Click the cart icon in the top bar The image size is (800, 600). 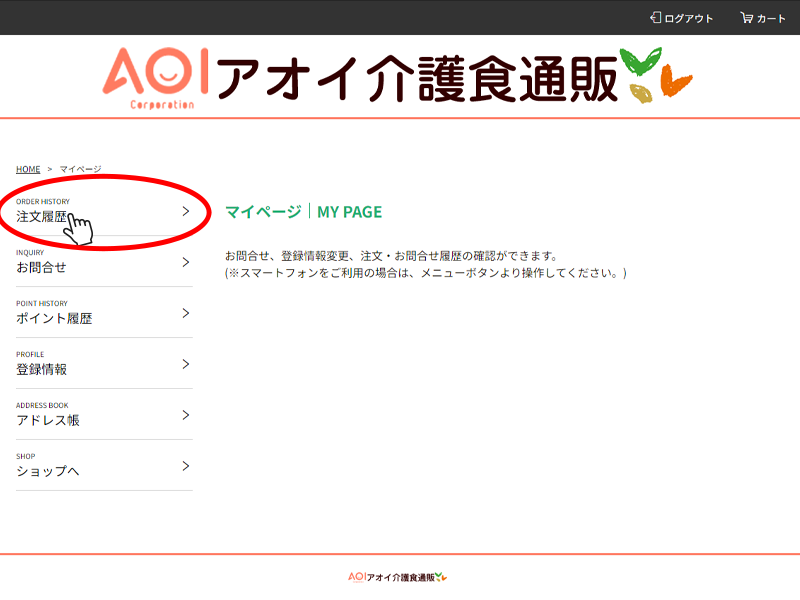pyautogui.click(x=745, y=17)
